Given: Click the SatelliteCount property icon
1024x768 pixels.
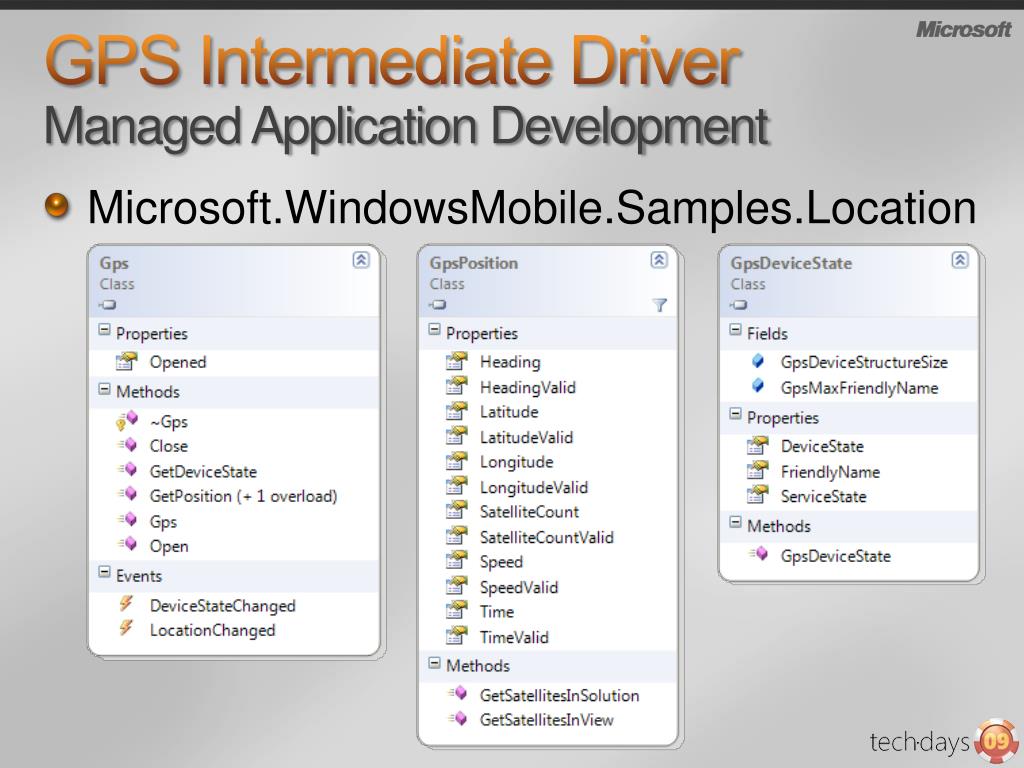Looking at the screenshot, I should pyautogui.click(x=457, y=511).
